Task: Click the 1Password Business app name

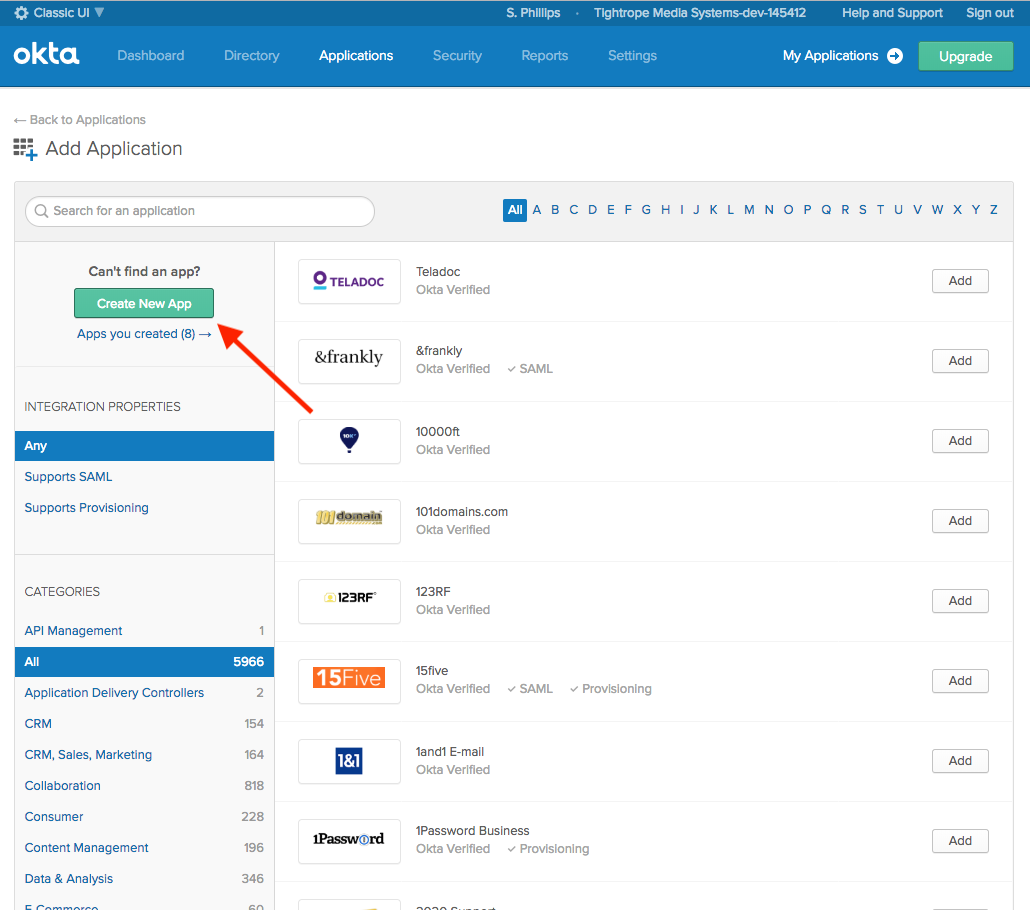Action: (x=472, y=831)
